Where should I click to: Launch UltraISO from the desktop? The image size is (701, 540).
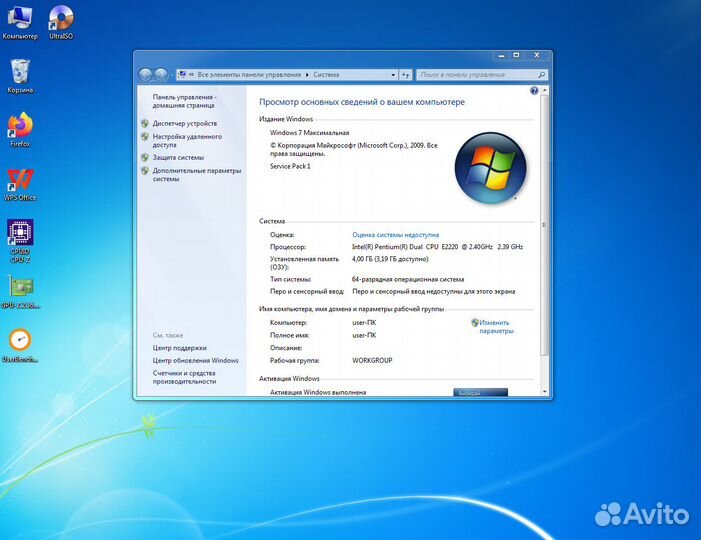61,22
